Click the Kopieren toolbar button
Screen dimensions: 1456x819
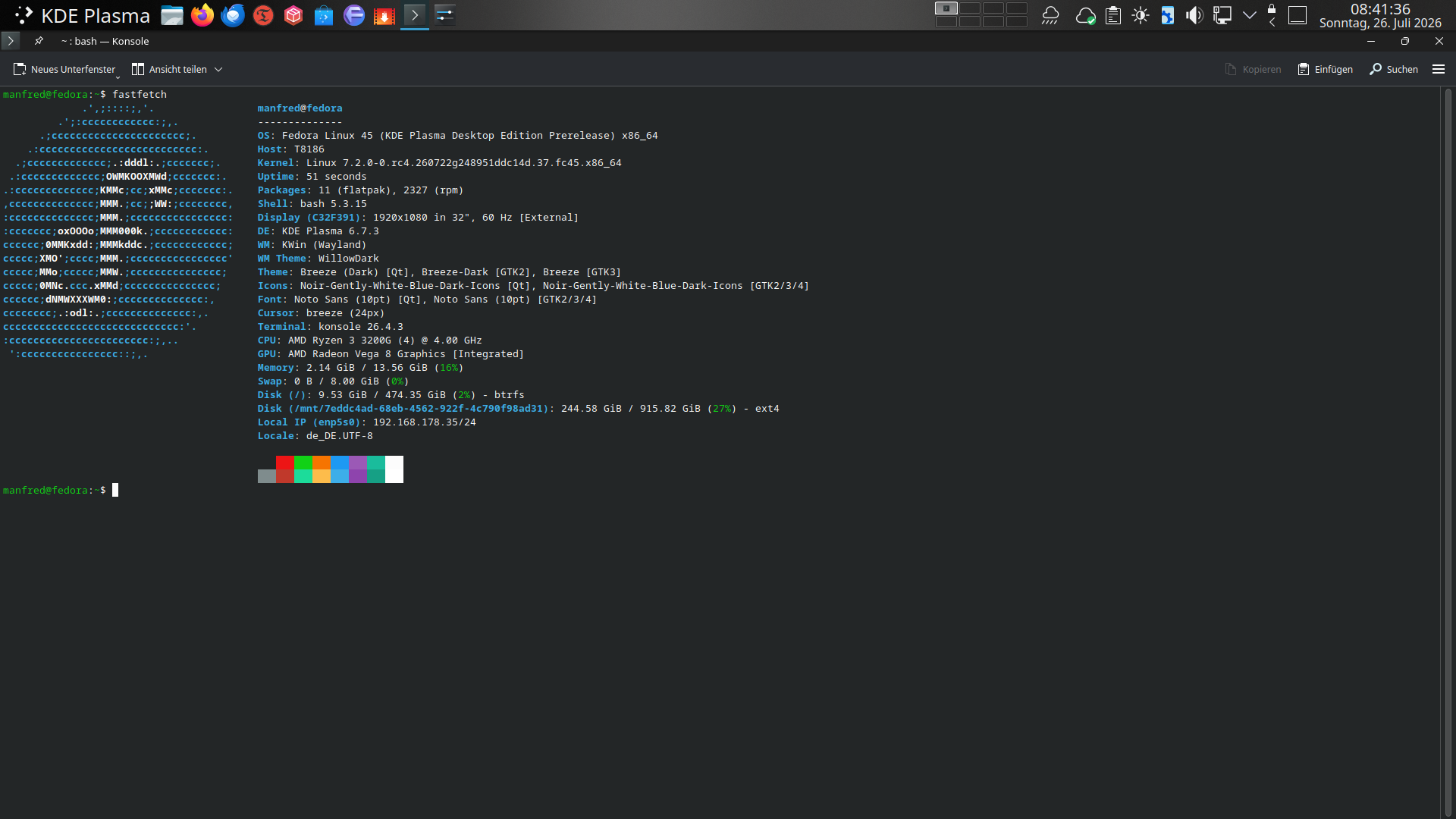[1253, 69]
